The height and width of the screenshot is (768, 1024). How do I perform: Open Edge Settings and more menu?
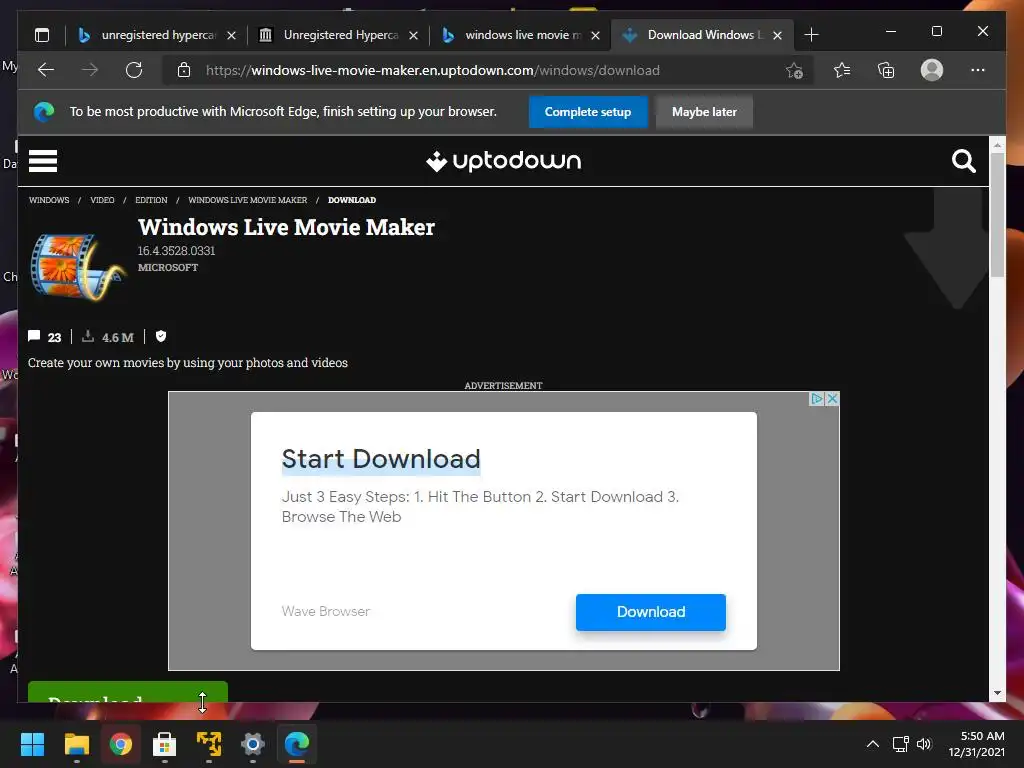tap(978, 70)
